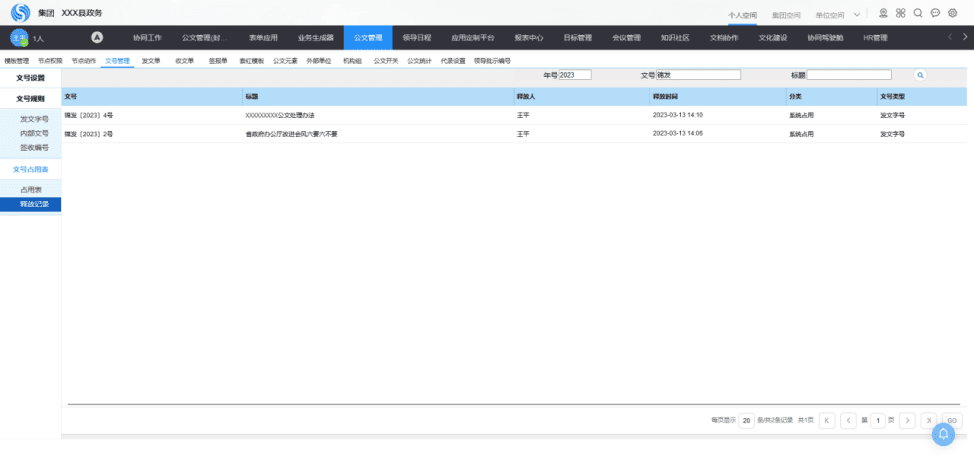Open the settings gear icon
This screenshot has width=974, height=466.
(x=953, y=13)
